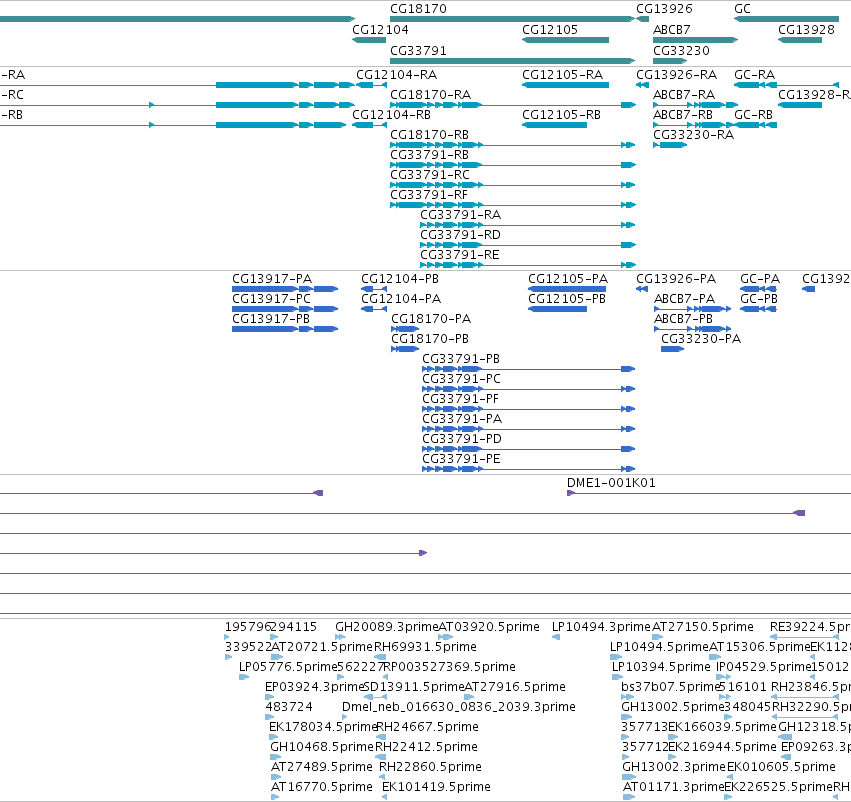The width and height of the screenshot is (851, 802).
Task: Select the CG13926 gene label
Action: (664, 9)
